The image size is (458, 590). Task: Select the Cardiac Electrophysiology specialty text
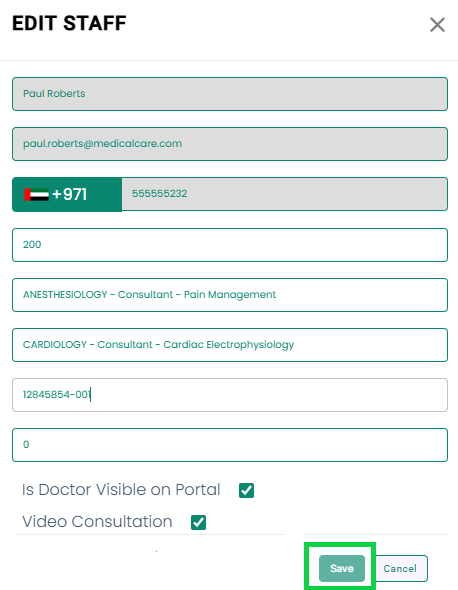click(228, 345)
